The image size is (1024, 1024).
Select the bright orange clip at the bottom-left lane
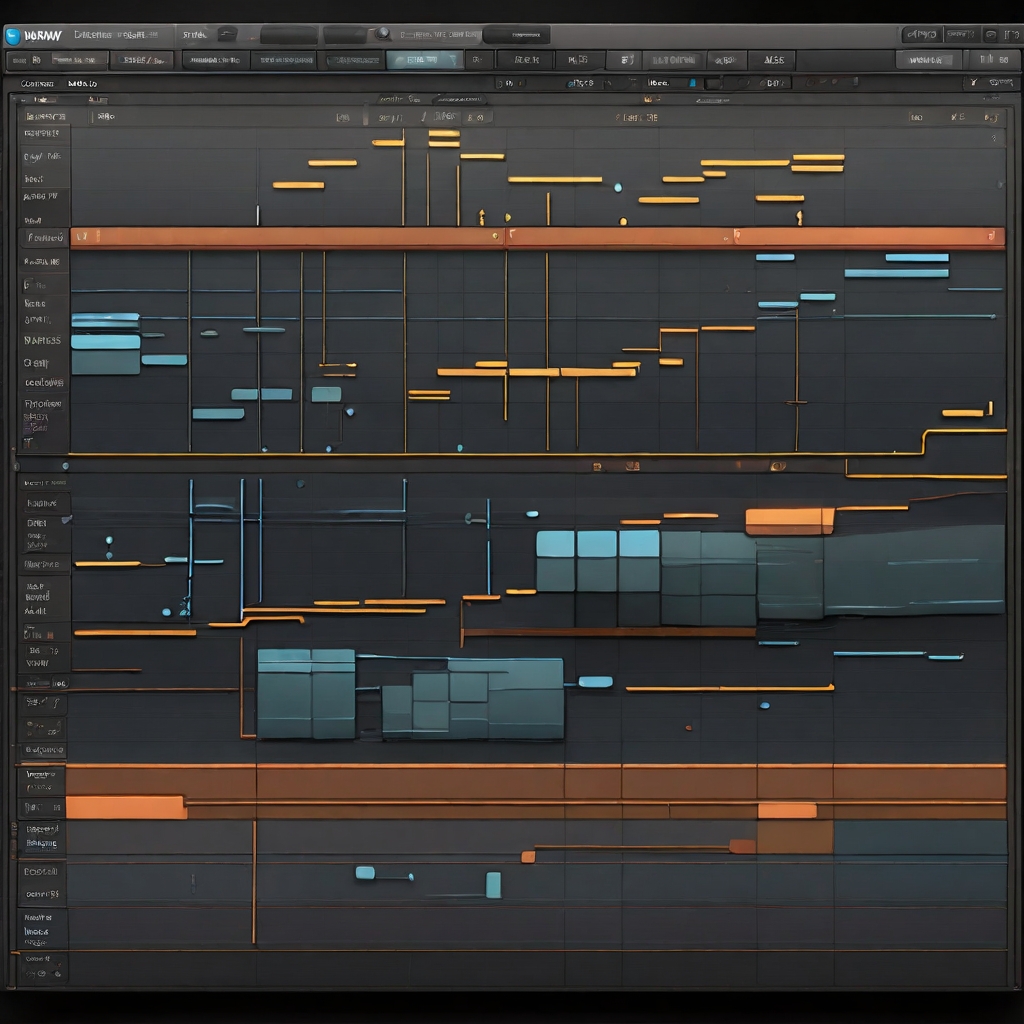click(x=126, y=807)
